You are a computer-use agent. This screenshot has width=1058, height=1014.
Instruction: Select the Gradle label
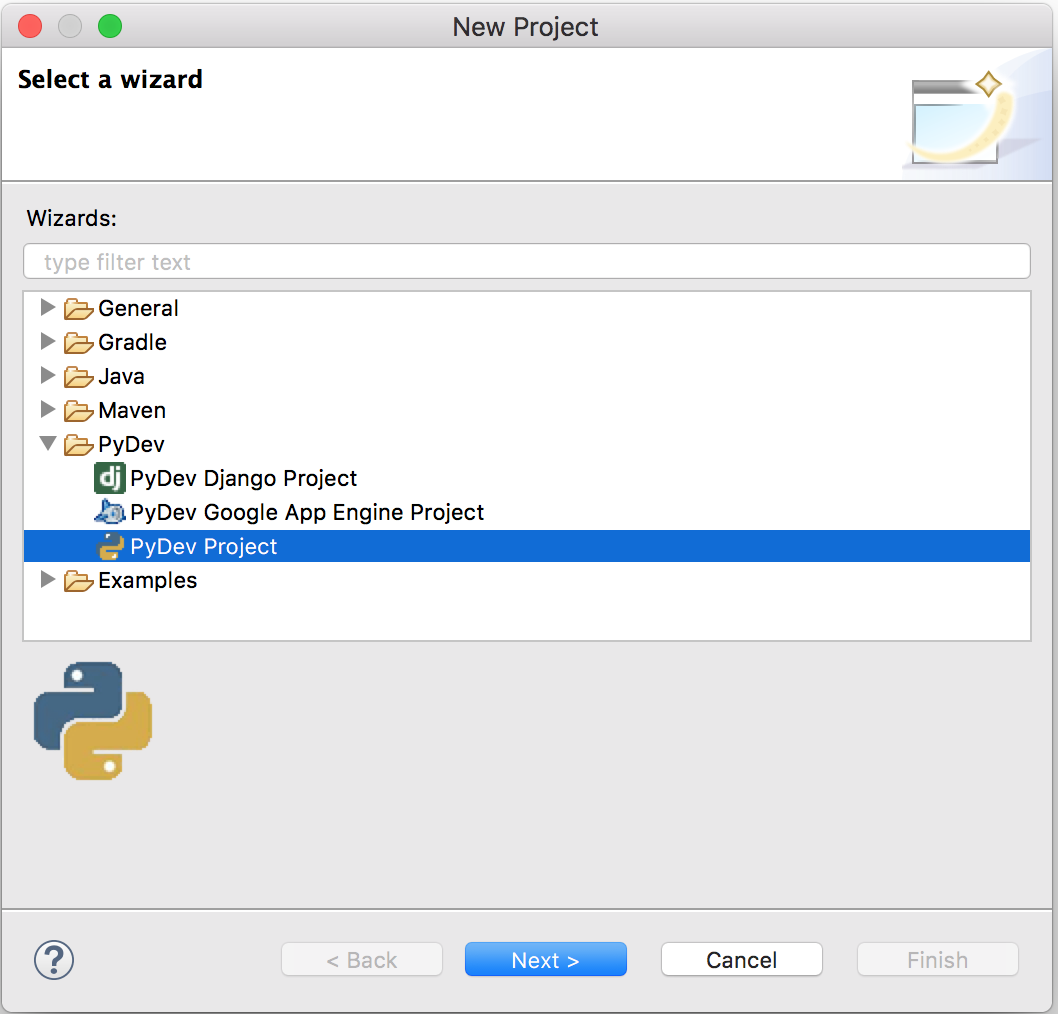[x=132, y=342]
